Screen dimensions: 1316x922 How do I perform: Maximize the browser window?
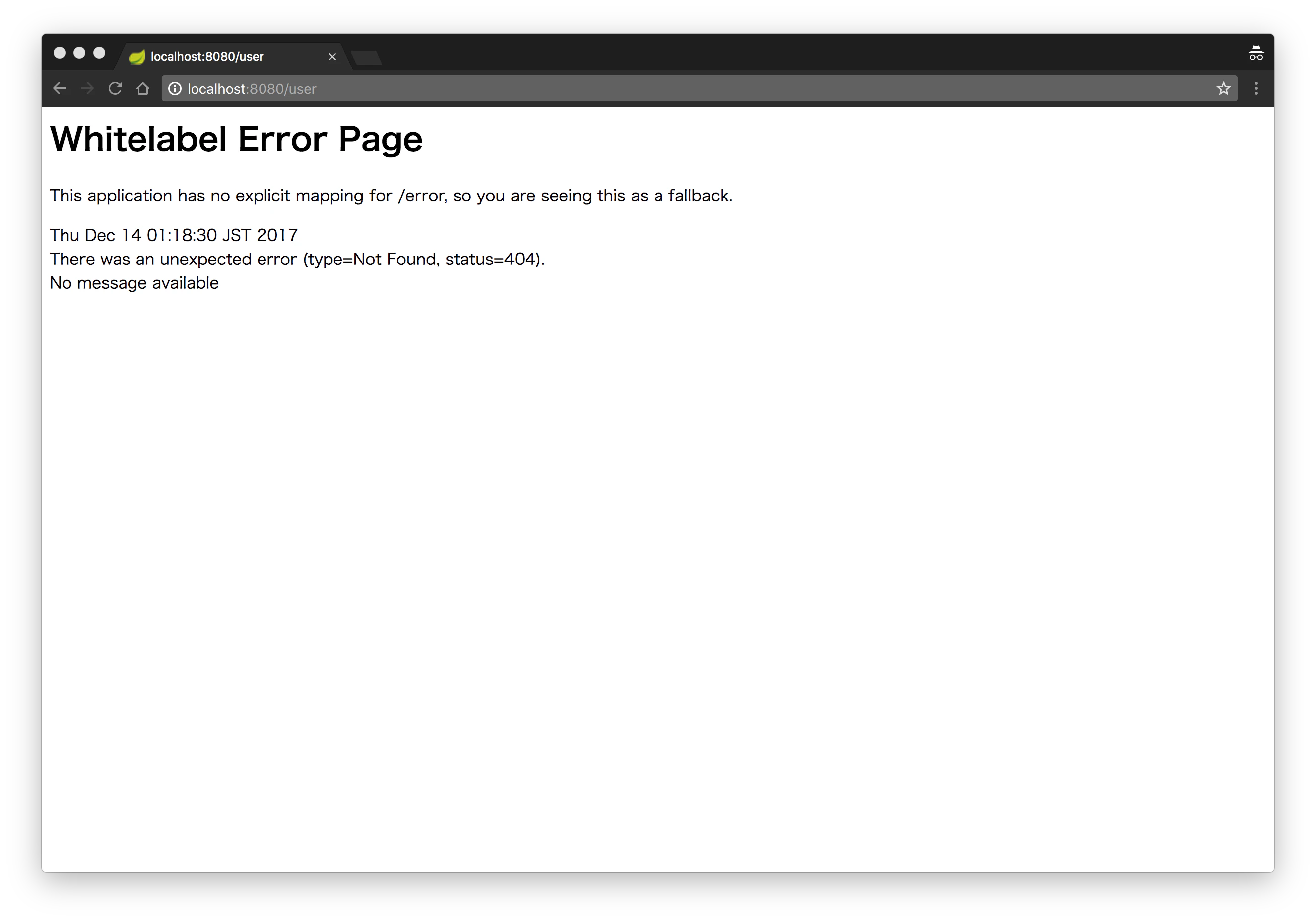click(99, 53)
